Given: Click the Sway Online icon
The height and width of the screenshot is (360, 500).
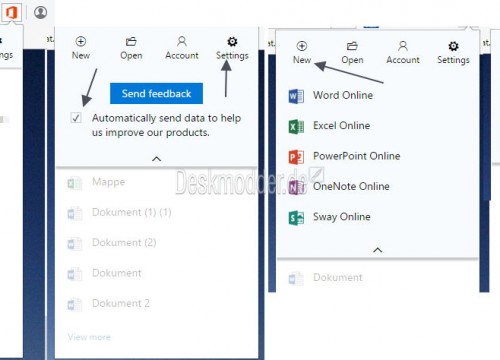Looking at the screenshot, I should [x=296, y=218].
